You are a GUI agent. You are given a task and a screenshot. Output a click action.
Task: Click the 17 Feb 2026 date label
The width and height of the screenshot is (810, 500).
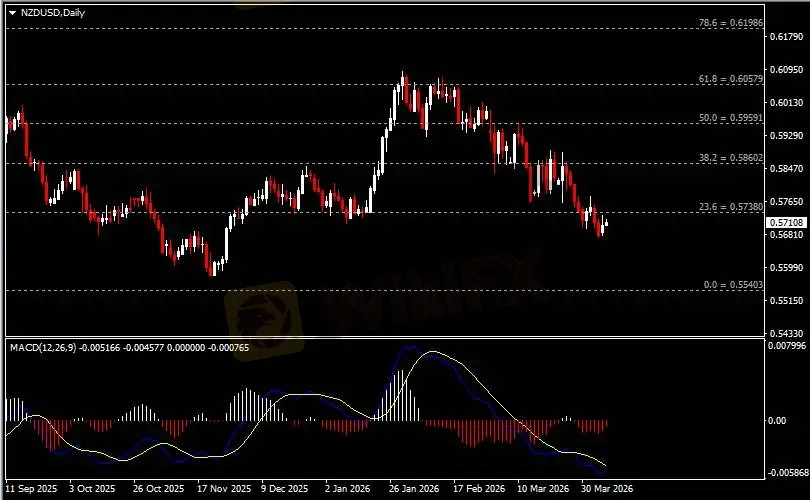479,488
